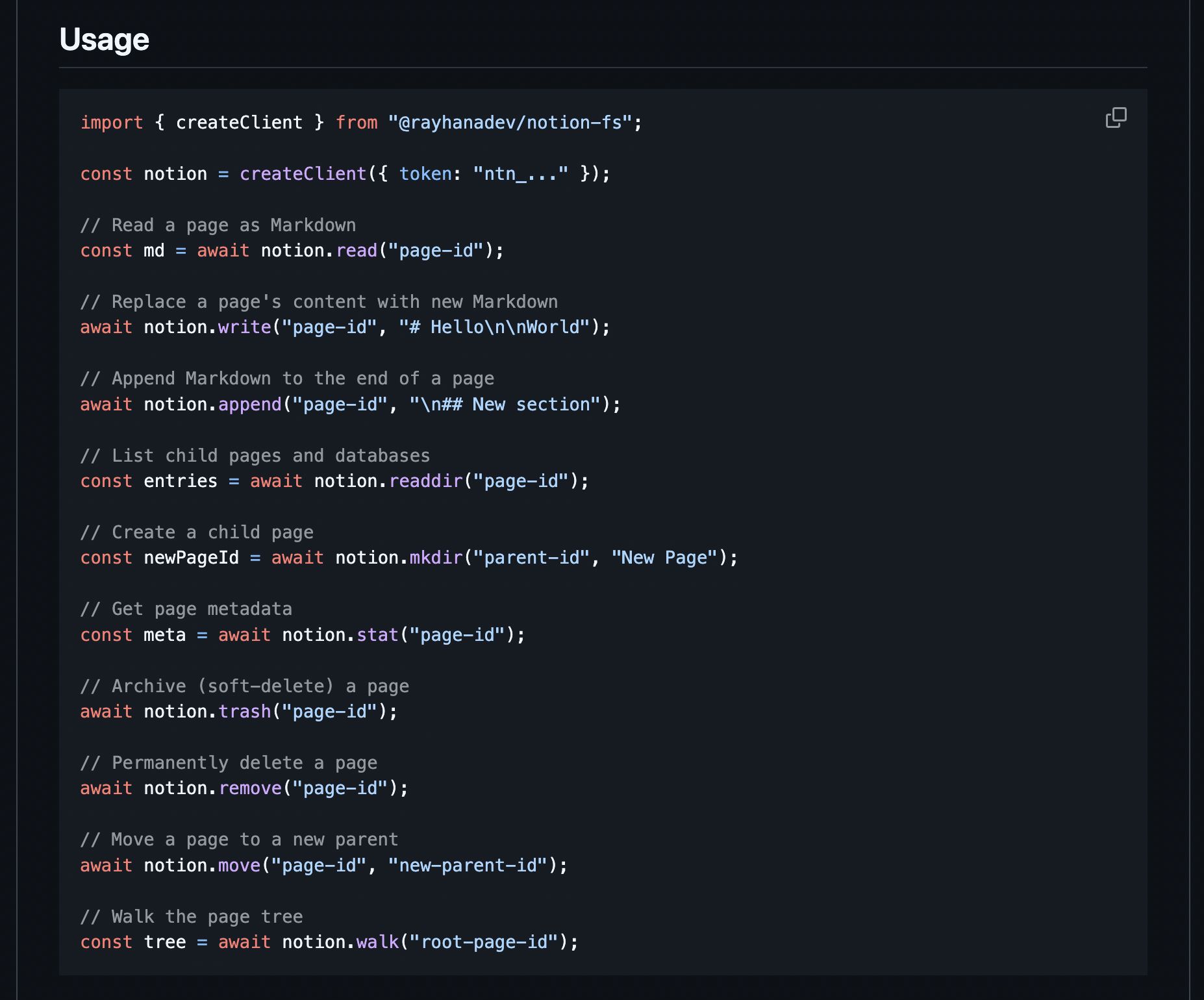This screenshot has height=1000, width=1204.
Task: Click the entries variable name
Action: click(181, 481)
